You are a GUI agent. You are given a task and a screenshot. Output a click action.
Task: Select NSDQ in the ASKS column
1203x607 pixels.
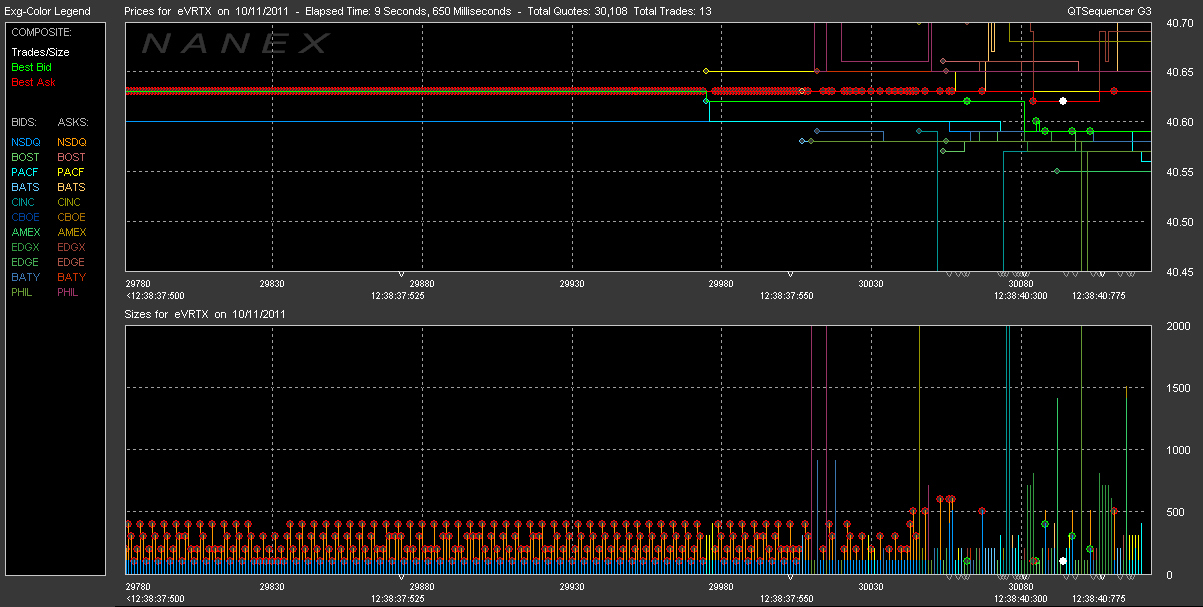(x=72, y=142)
